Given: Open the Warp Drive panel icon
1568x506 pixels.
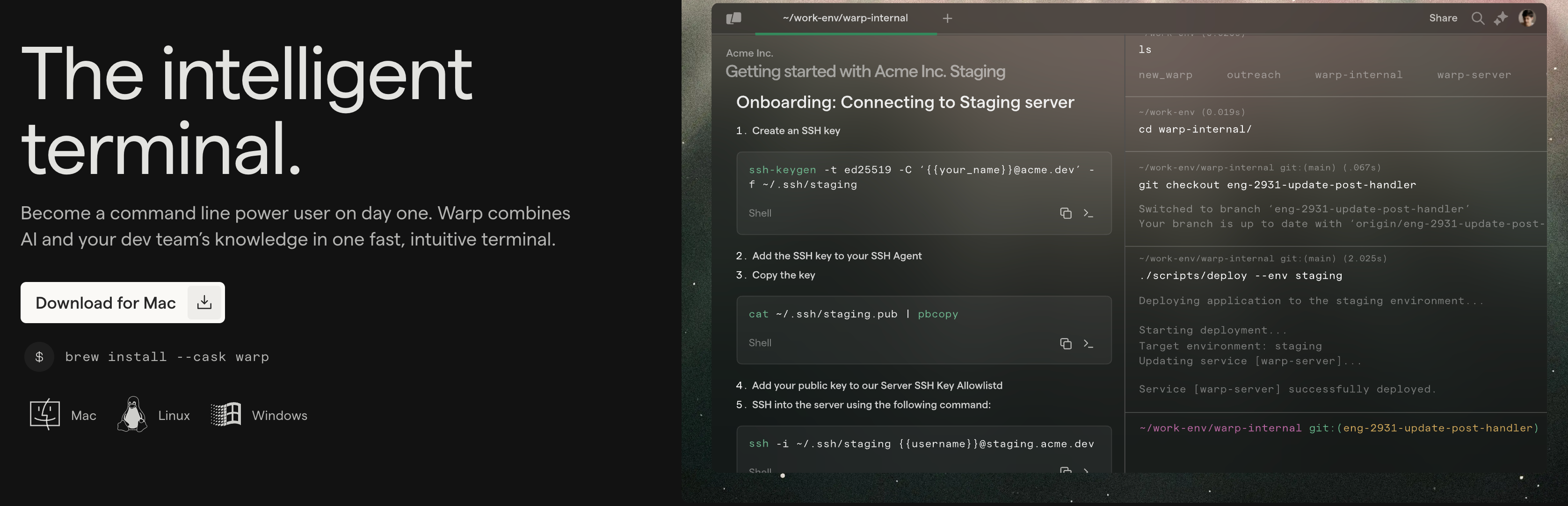Looking at the screenshot, I should [x=734, y=18].
